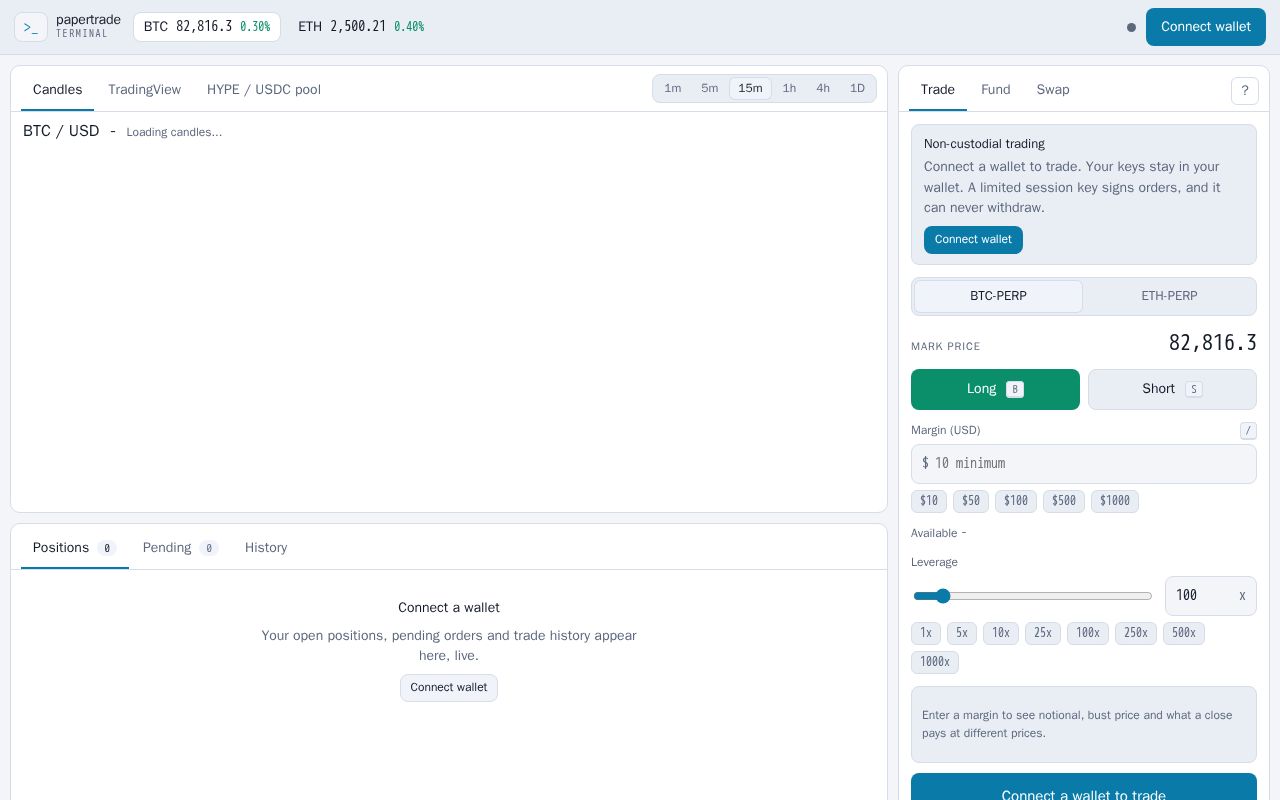1280x800 pixels.
Task: Switch to the TradingView tab
Action: [144, 90]
